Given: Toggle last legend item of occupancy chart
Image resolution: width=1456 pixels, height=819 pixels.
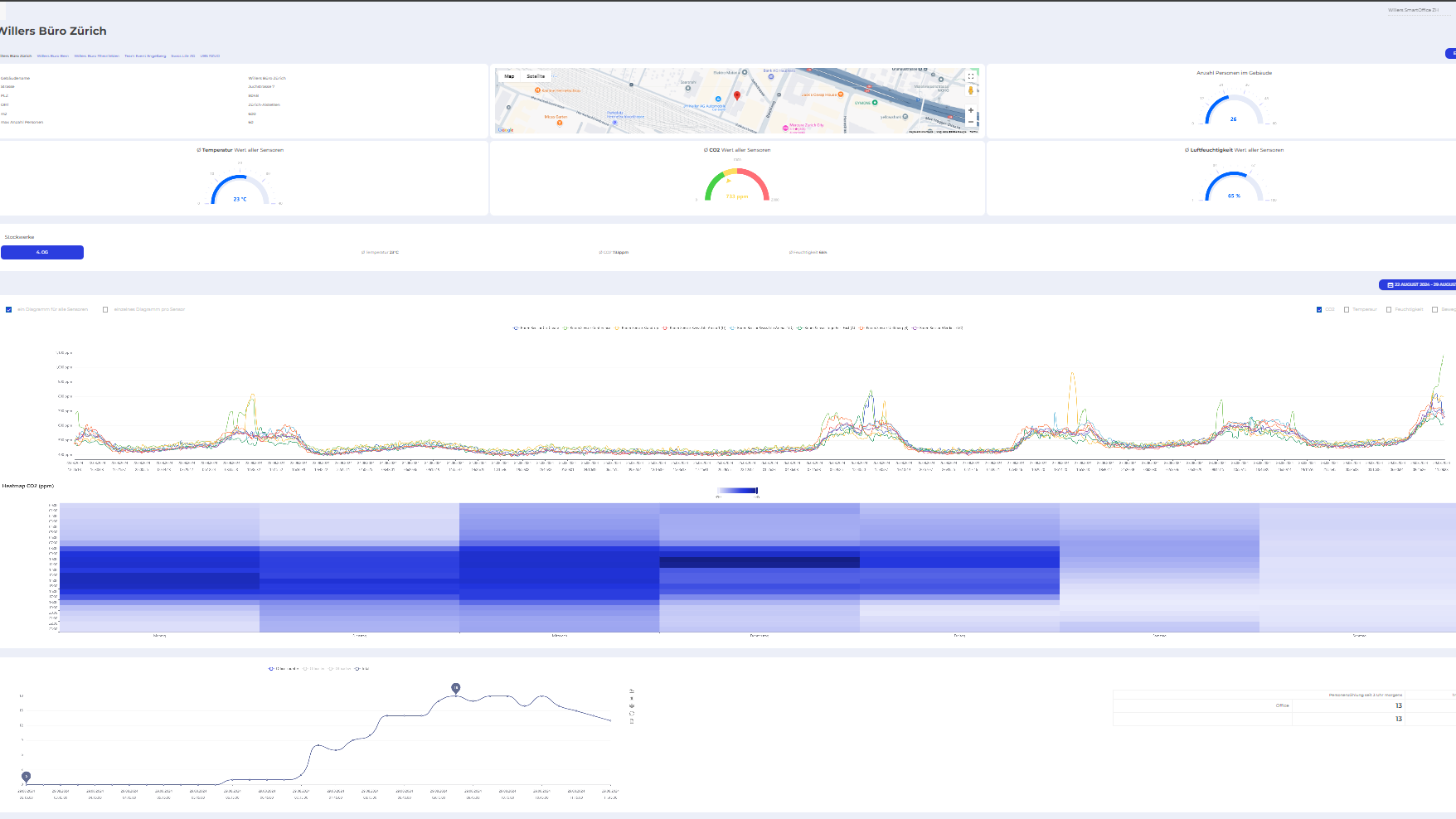Looking at the screenshot, I should click(362, 668).
